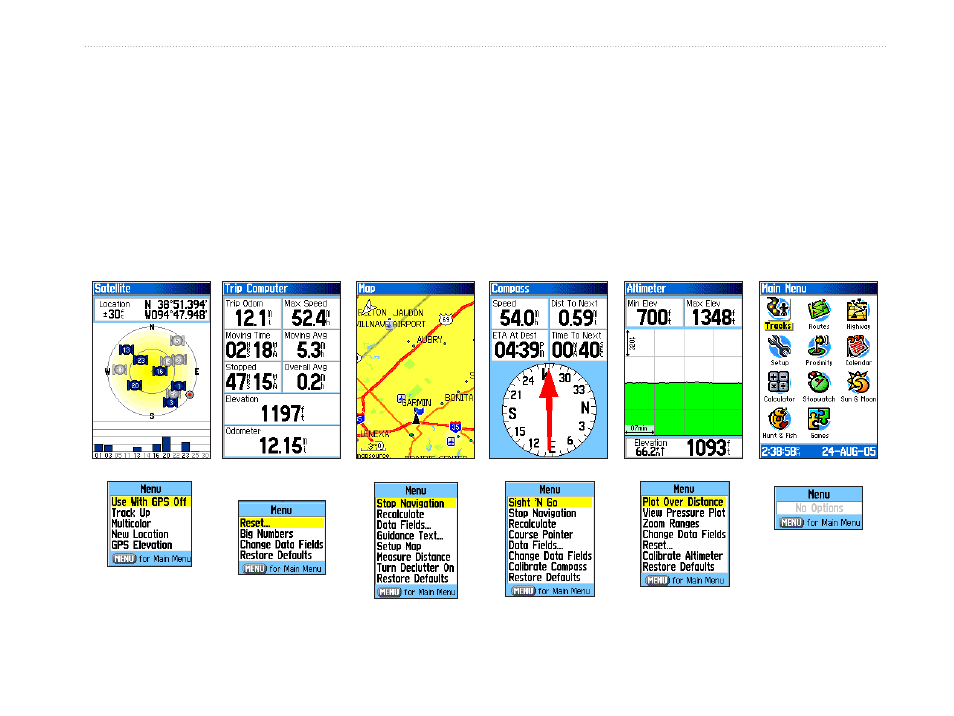The width and height of the screenshot is (954, 716).
Task: Open the Games puzzle icon
Action: (x=819, y=419)
